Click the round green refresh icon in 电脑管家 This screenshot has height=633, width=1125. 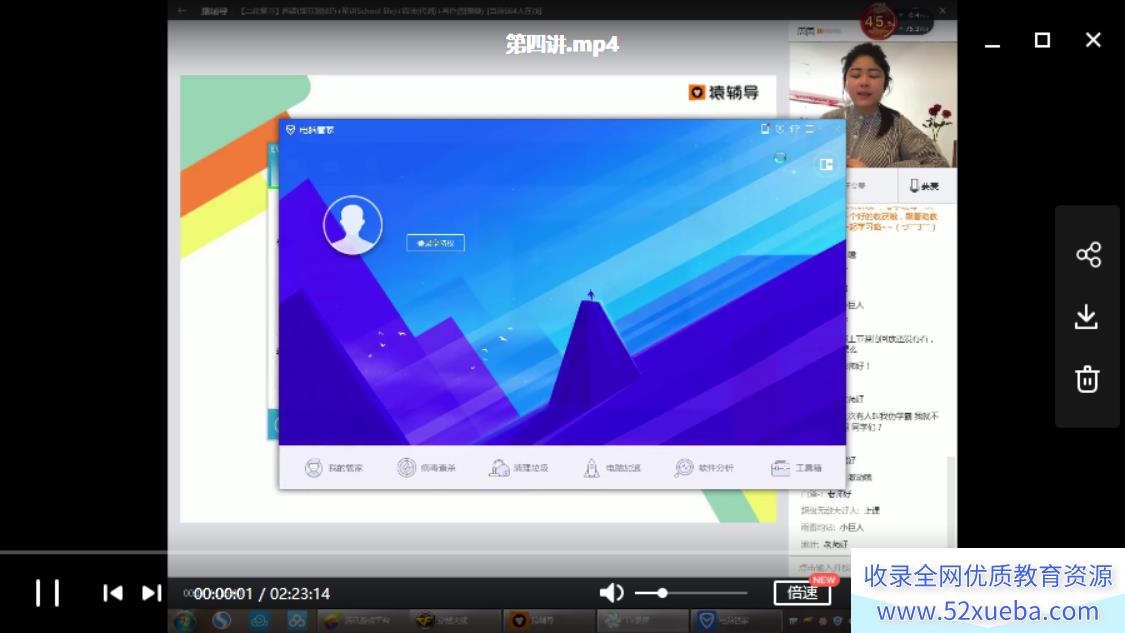click(x=780, y=157)
